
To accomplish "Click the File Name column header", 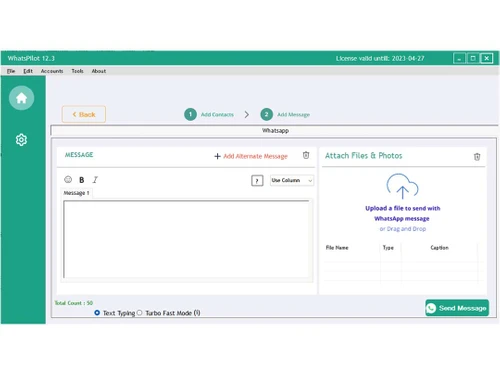I will pyautogui.click(x=337, y=248).
